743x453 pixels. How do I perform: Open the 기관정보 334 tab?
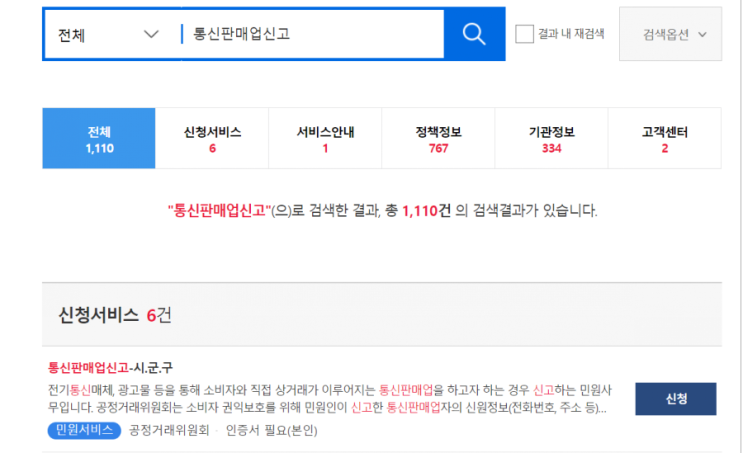(x=552, y=138)
